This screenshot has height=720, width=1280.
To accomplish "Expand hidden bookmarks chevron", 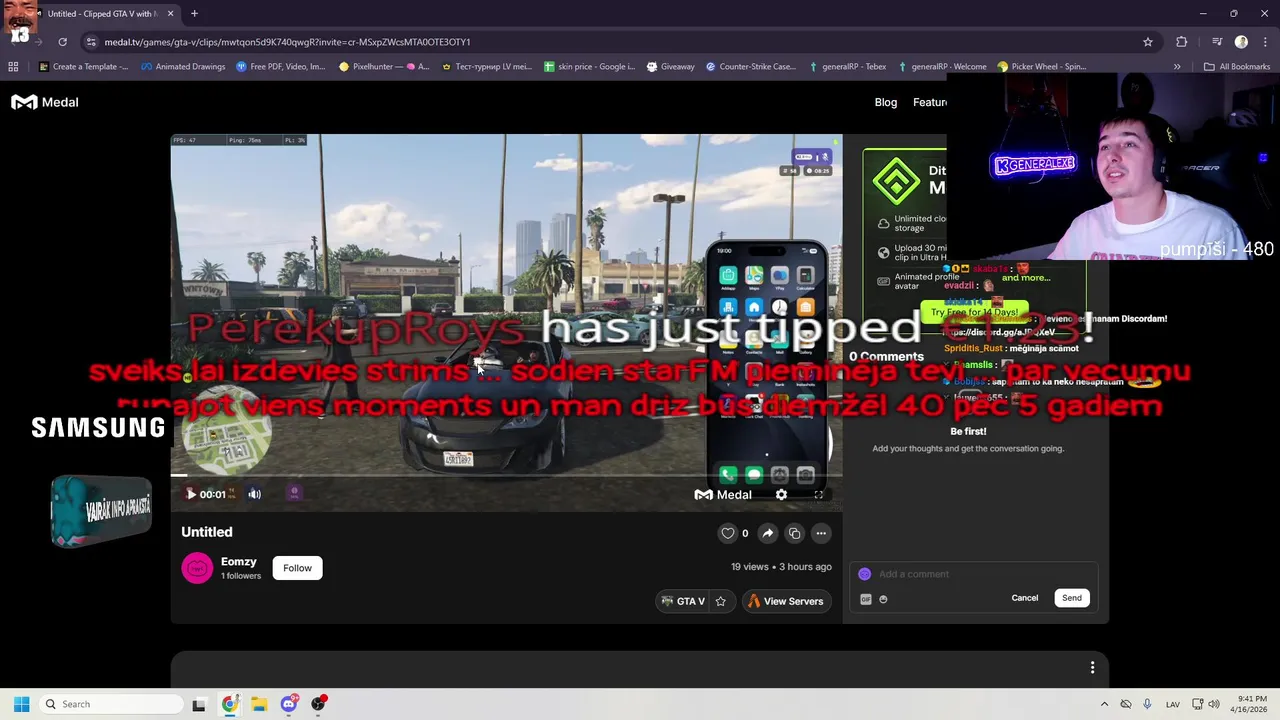I will [1177, 67].
